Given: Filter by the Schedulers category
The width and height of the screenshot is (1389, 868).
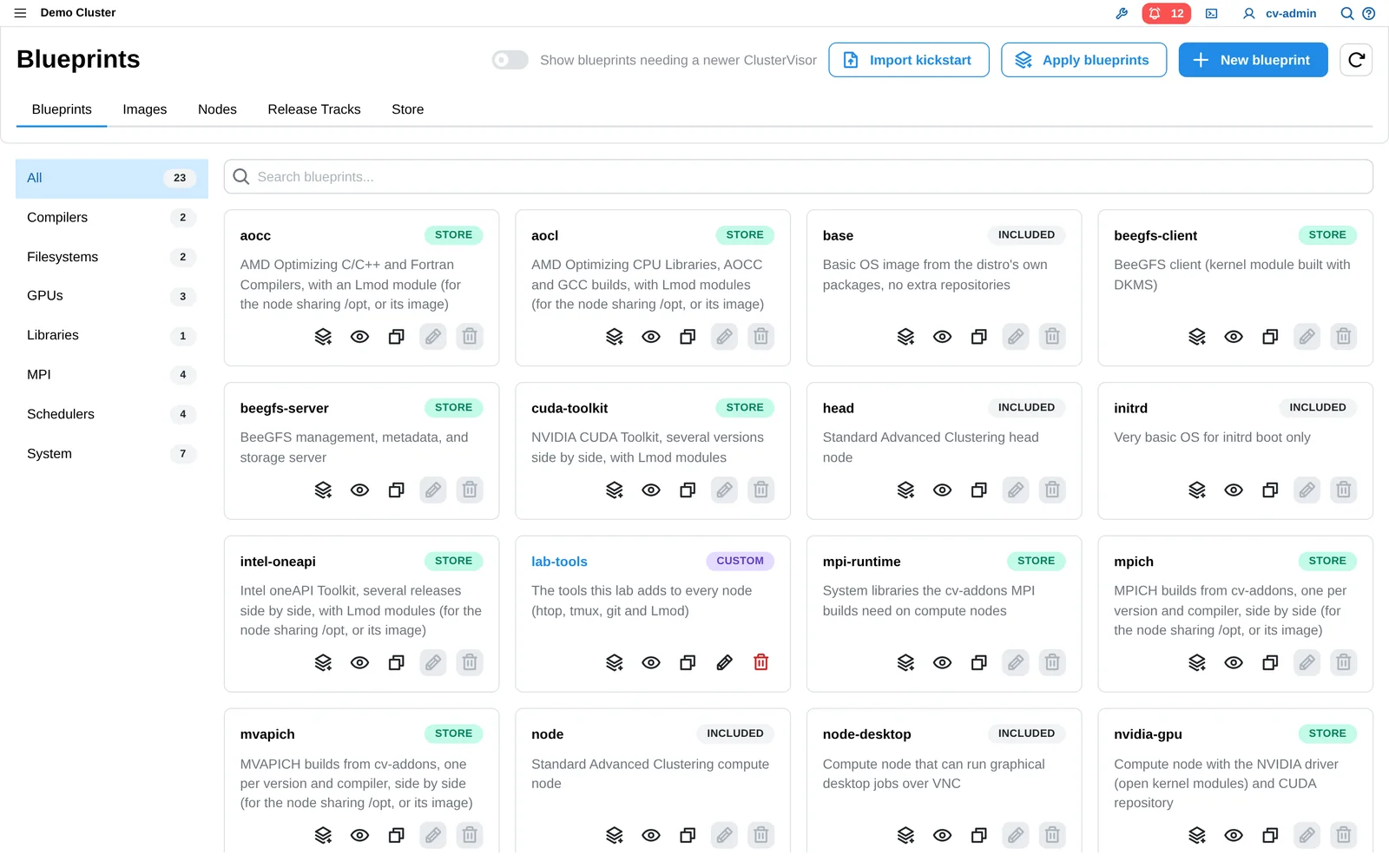Looking at the screenshot, I should pyautogui.click(x=112, y=414).
